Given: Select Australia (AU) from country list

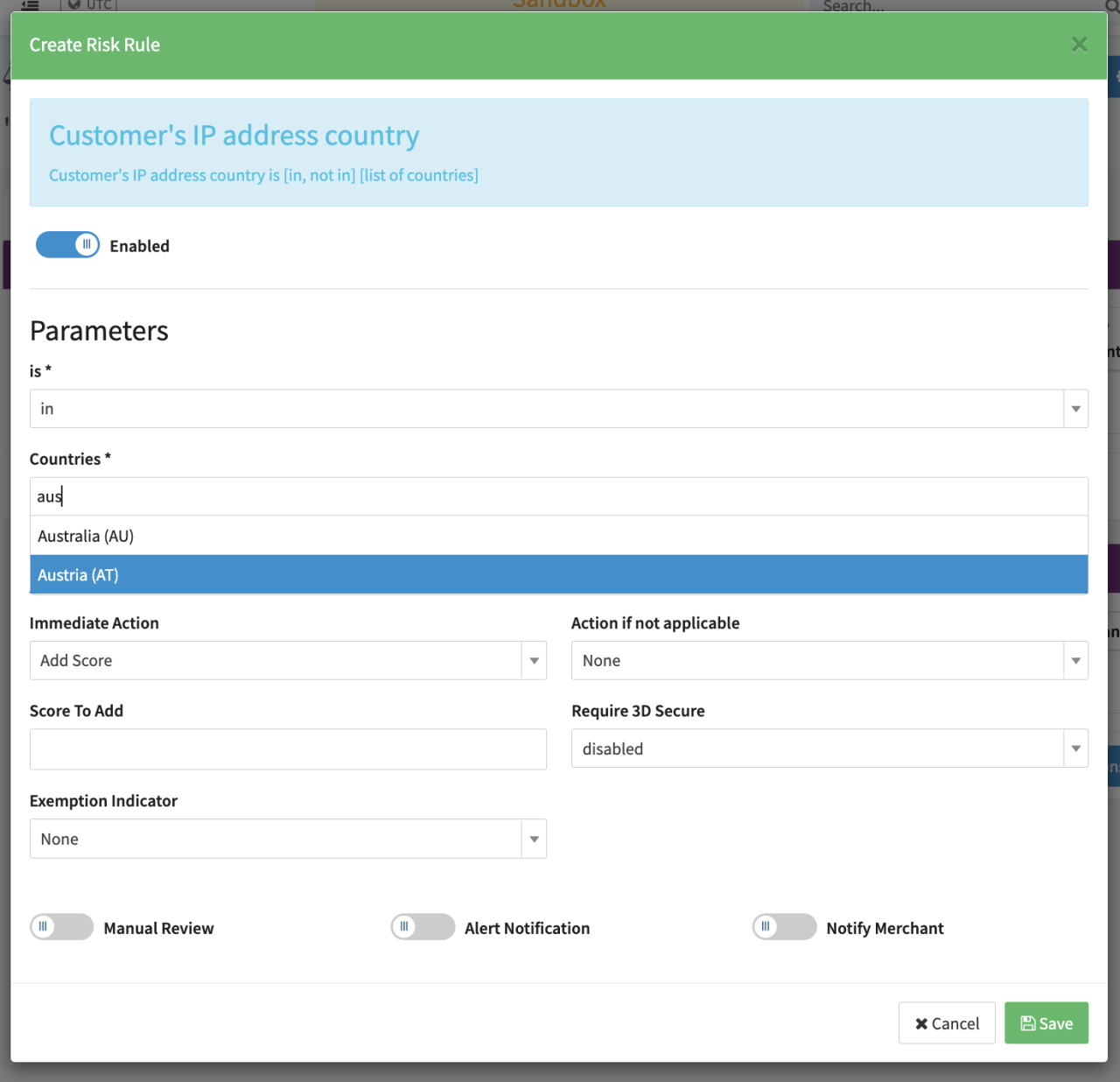Looking at the screenshot, I should [86, 537].
